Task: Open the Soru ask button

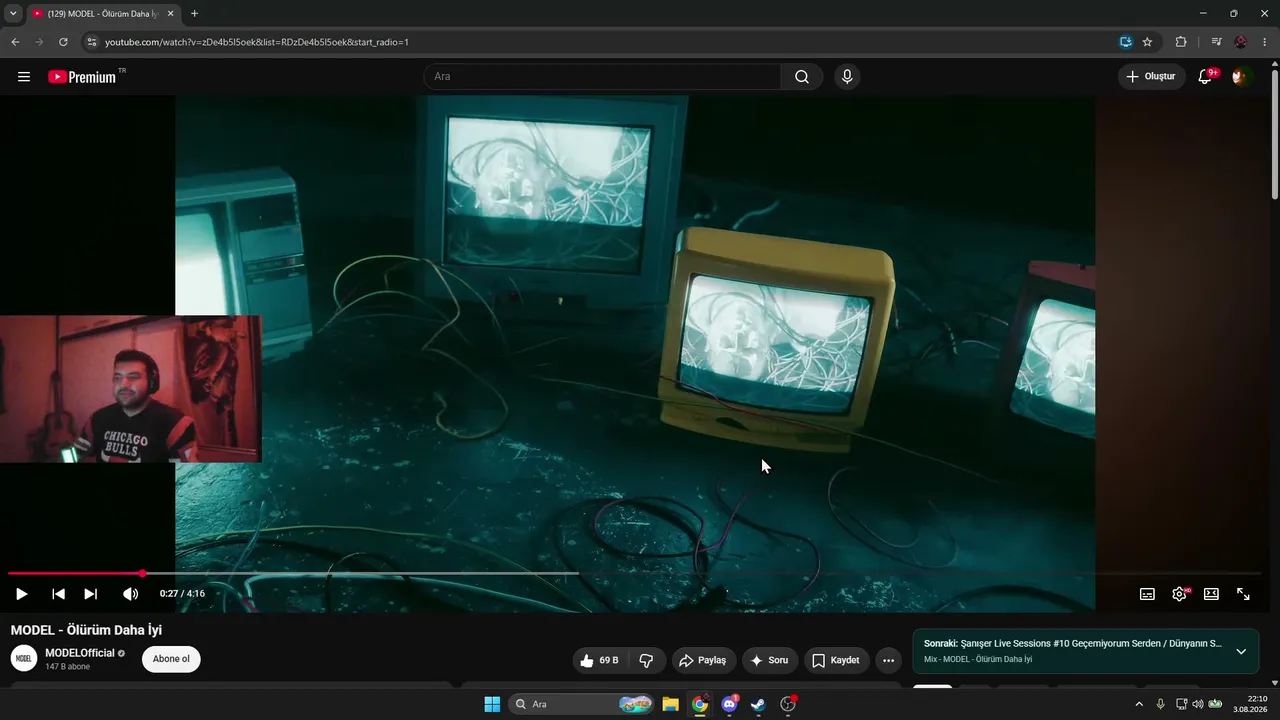Action: pyautogui.click(x=770, y=660)
